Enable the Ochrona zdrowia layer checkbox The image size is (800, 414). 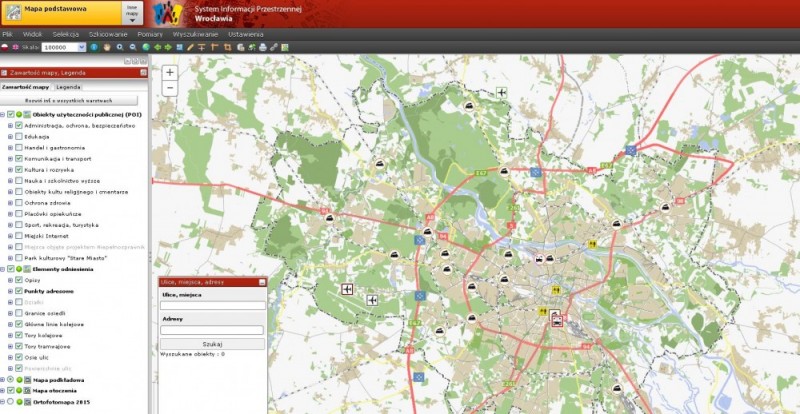pyautogui.click(x=19, y=203)
